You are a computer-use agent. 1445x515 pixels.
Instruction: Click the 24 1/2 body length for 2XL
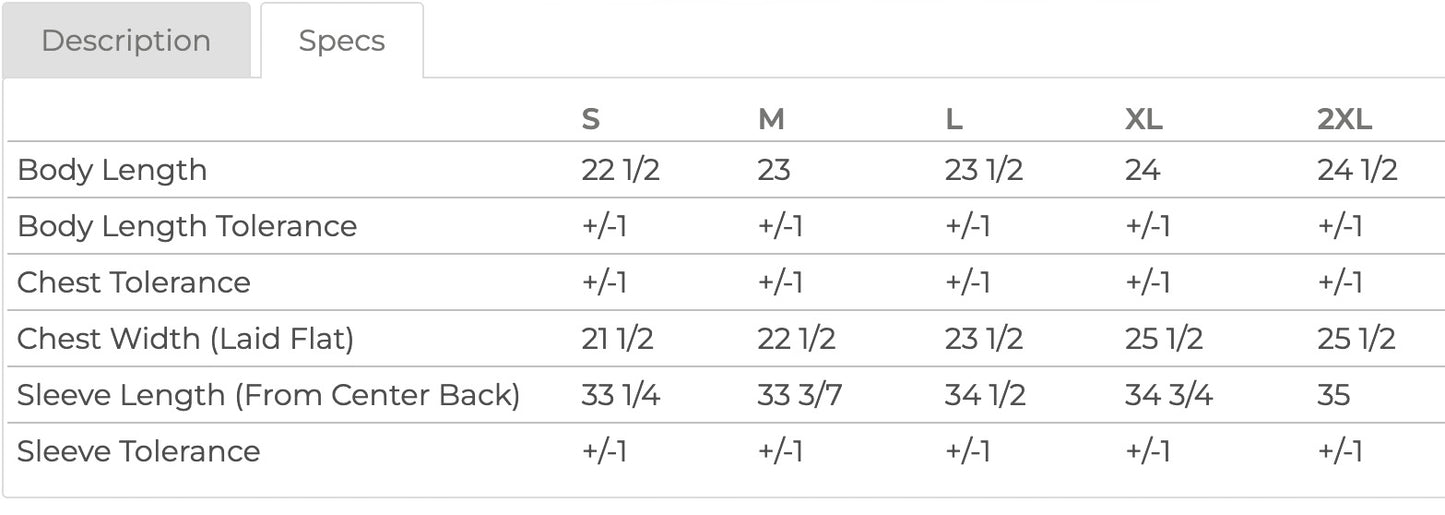tap(1357, 170)
